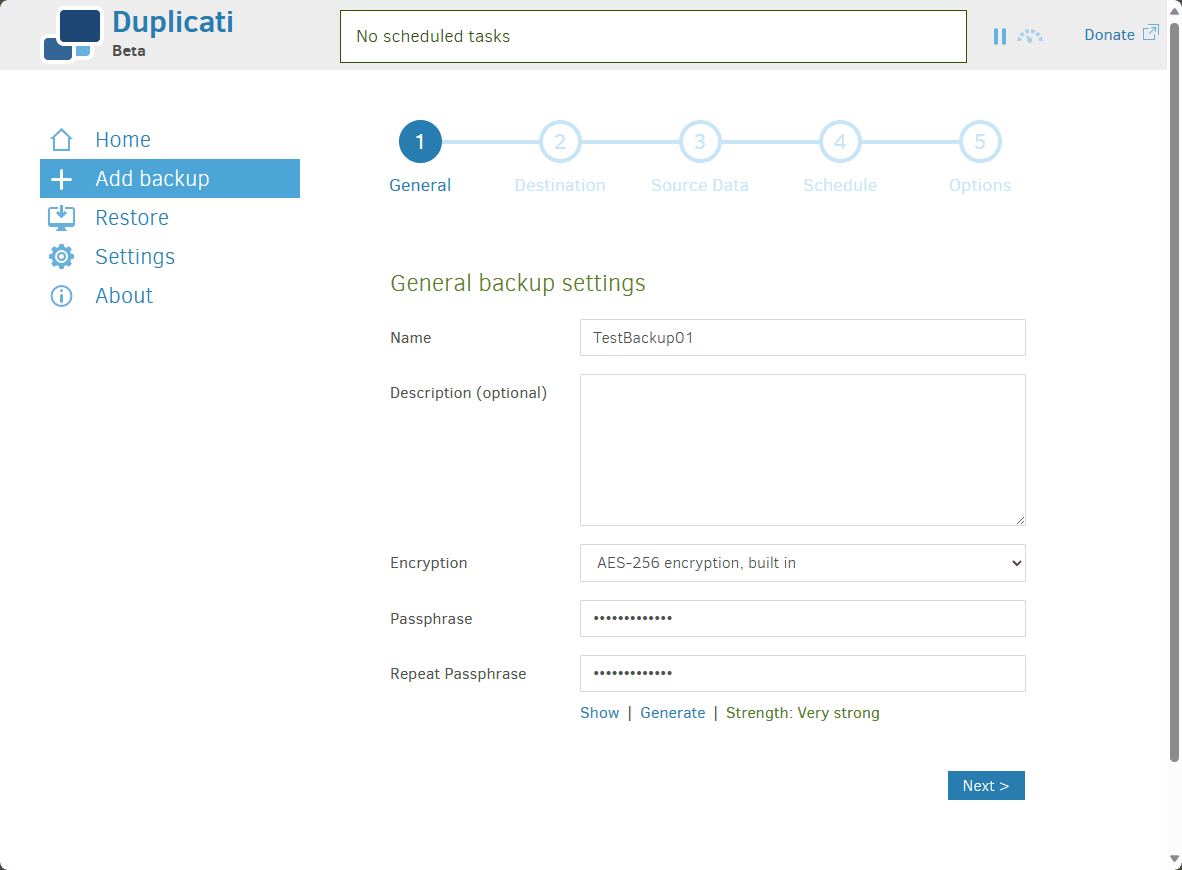This screenshot has width=1182, height=870.
Task: Open Settings via gear icon
Action: pos(61,257)
